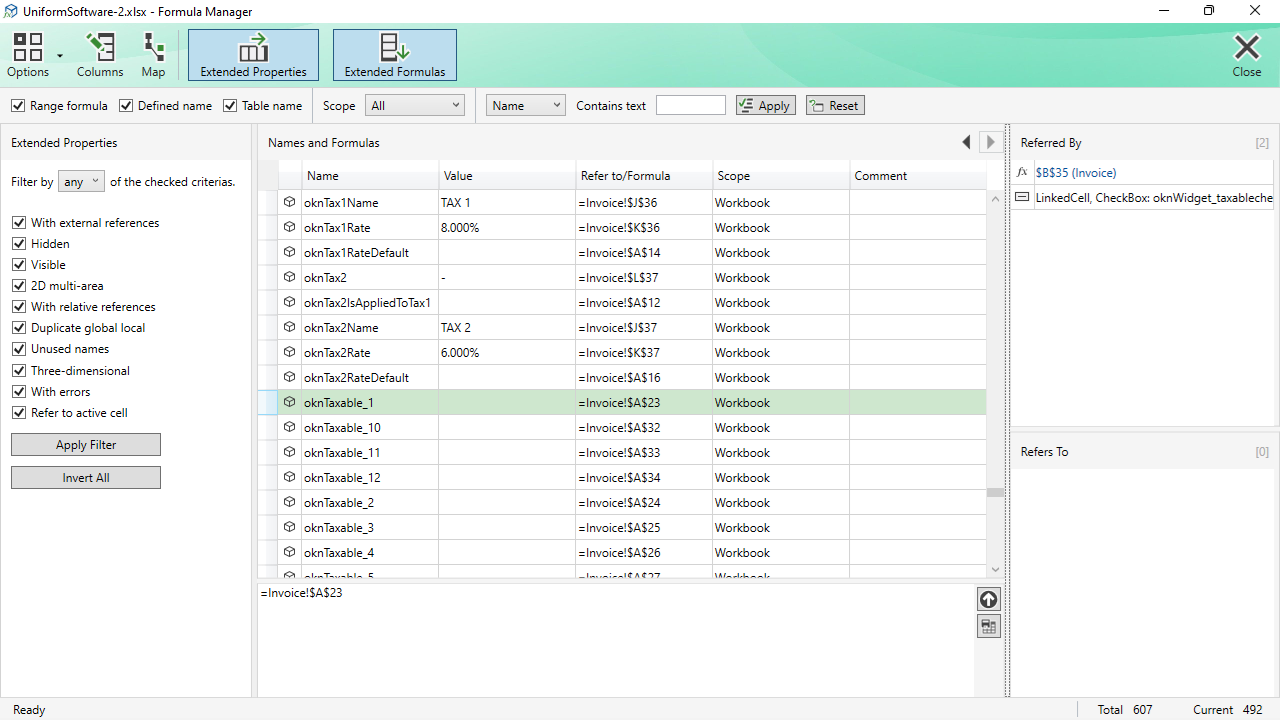This screenshot has width=1280, height=720.
Task: Open the $B$35 (Invoice) reference link
Action: tap(1076, 173)
